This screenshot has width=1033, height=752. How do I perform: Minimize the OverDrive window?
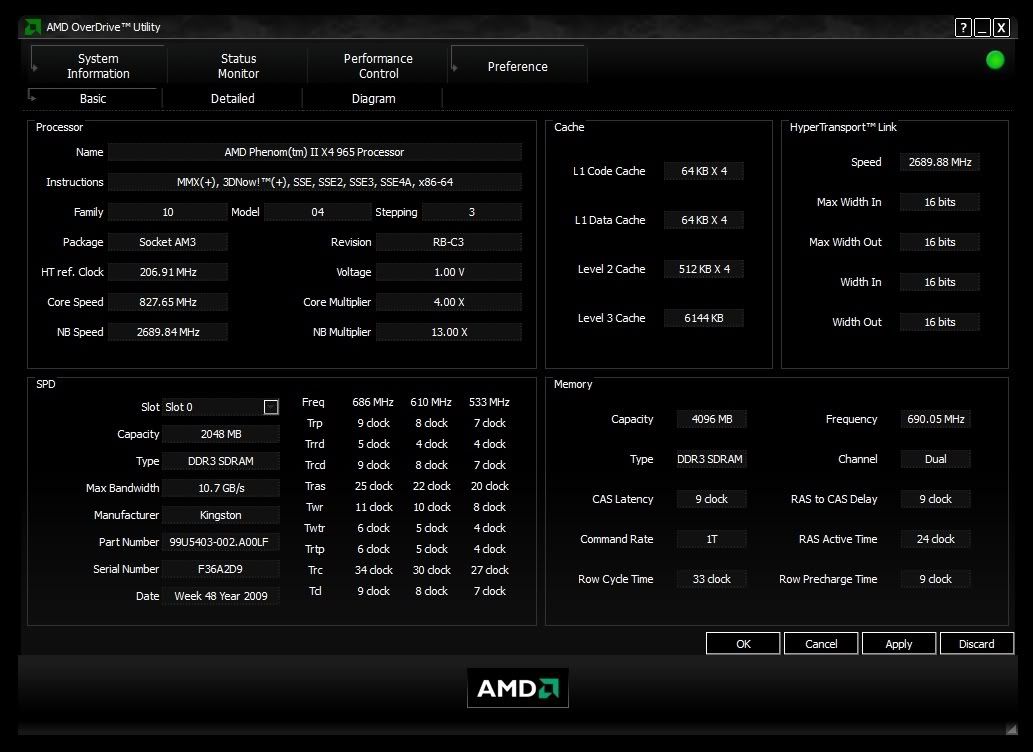click(982, 28)
